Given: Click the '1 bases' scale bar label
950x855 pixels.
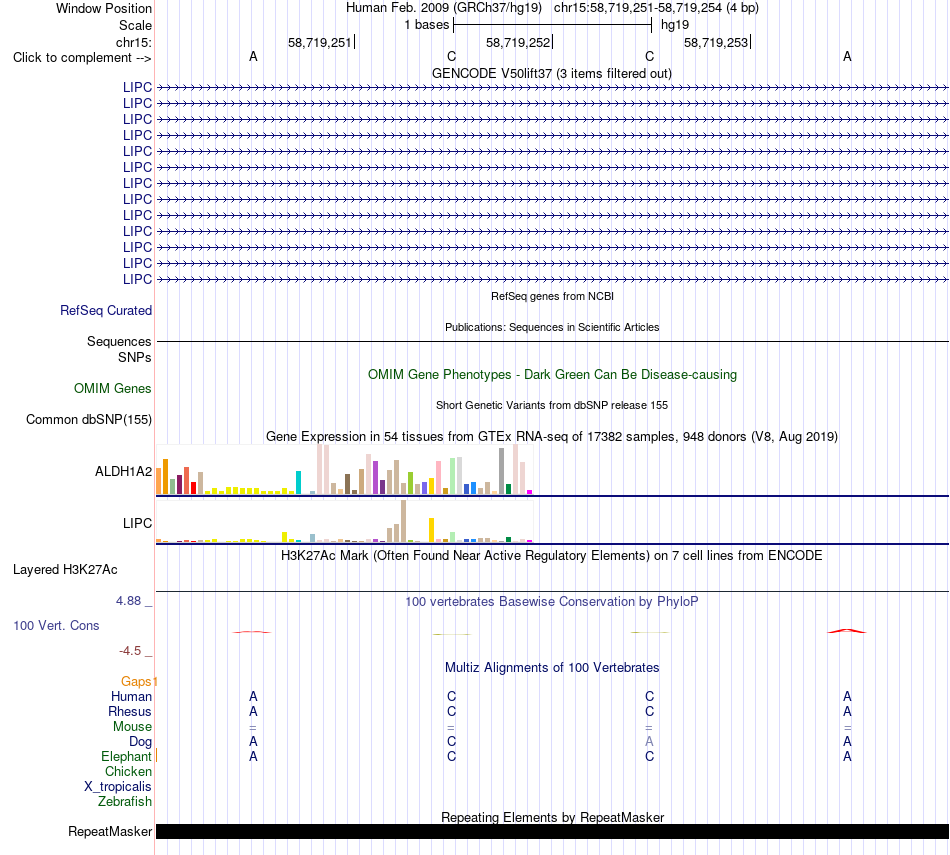Looking at the screenshot, I should [x=427, y=25].
